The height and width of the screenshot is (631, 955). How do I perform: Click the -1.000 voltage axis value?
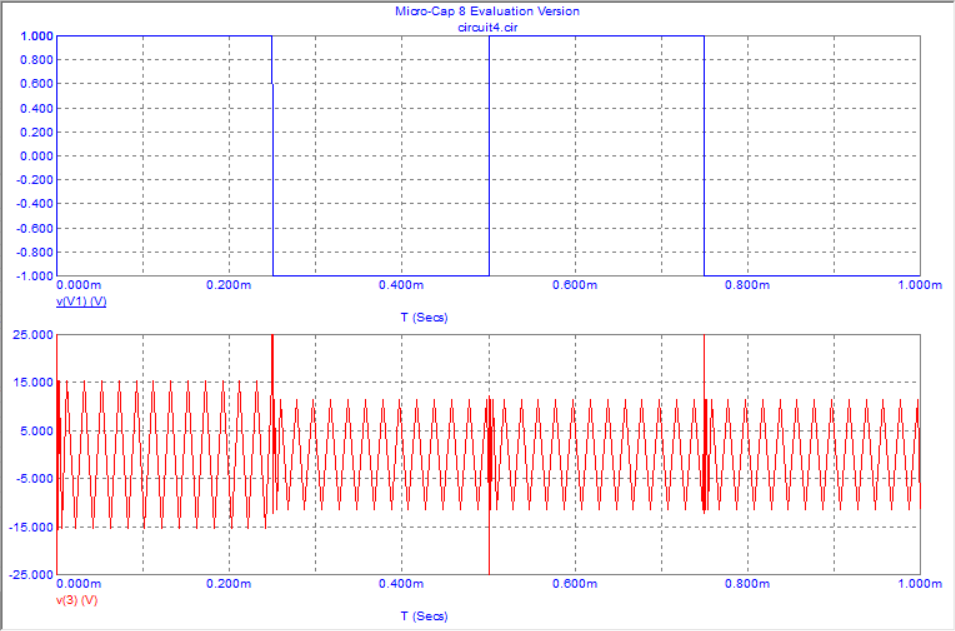click(35, 276)
